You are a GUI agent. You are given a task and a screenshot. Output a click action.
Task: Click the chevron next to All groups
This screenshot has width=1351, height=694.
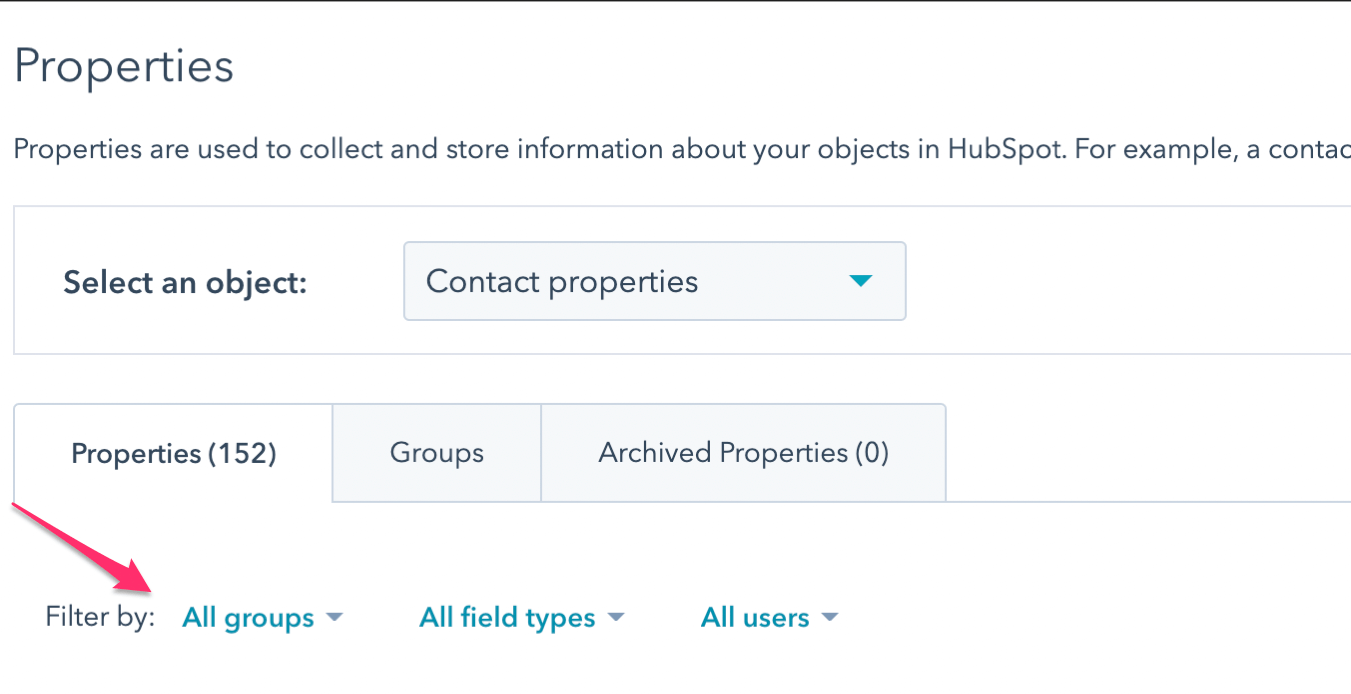(336, 618)
